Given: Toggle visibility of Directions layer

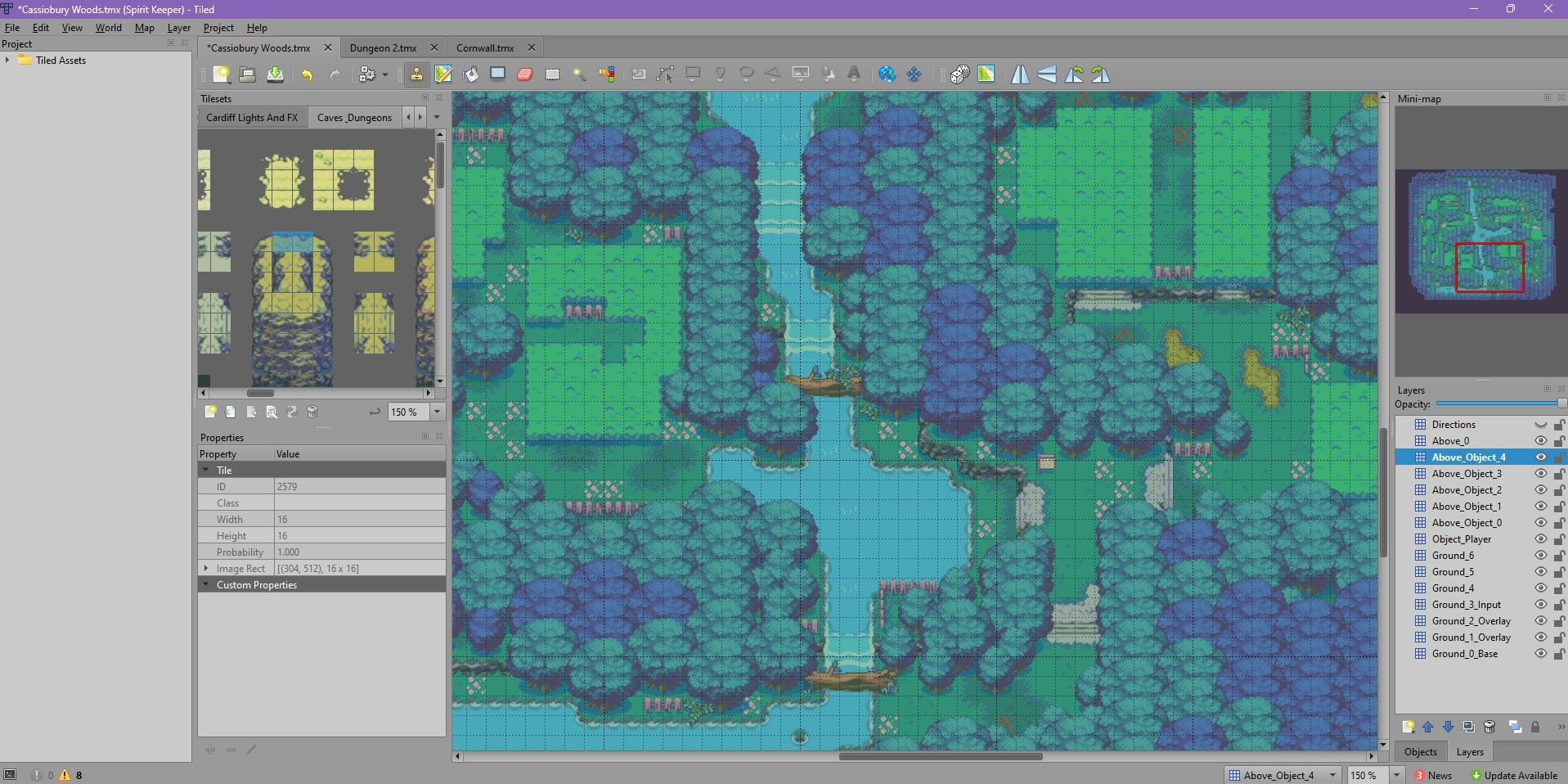Looking at the screenshot, I should (x=1541, y=425).
